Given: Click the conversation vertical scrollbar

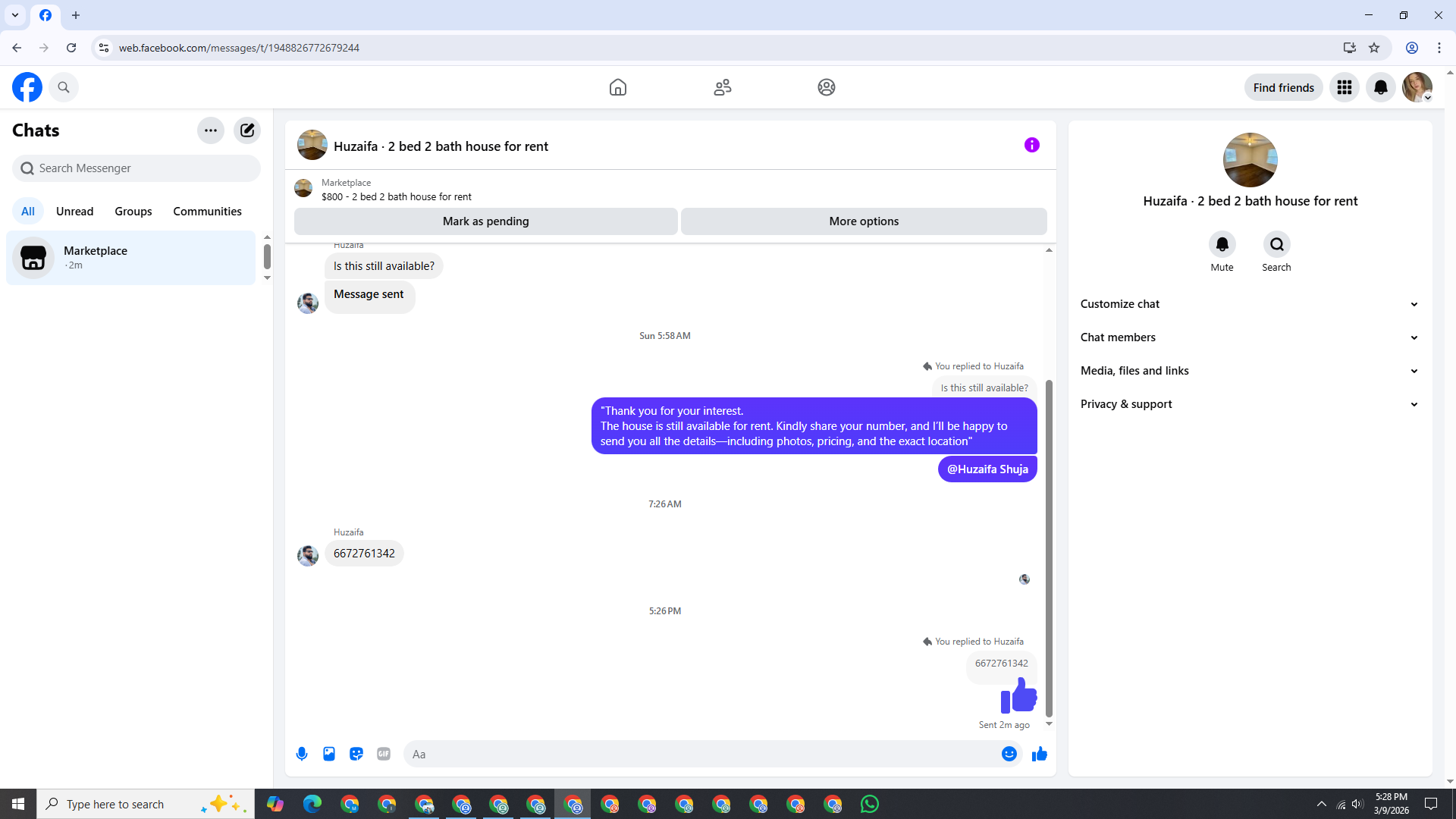Looking at the screenshot, I should tap(1049, 548).
